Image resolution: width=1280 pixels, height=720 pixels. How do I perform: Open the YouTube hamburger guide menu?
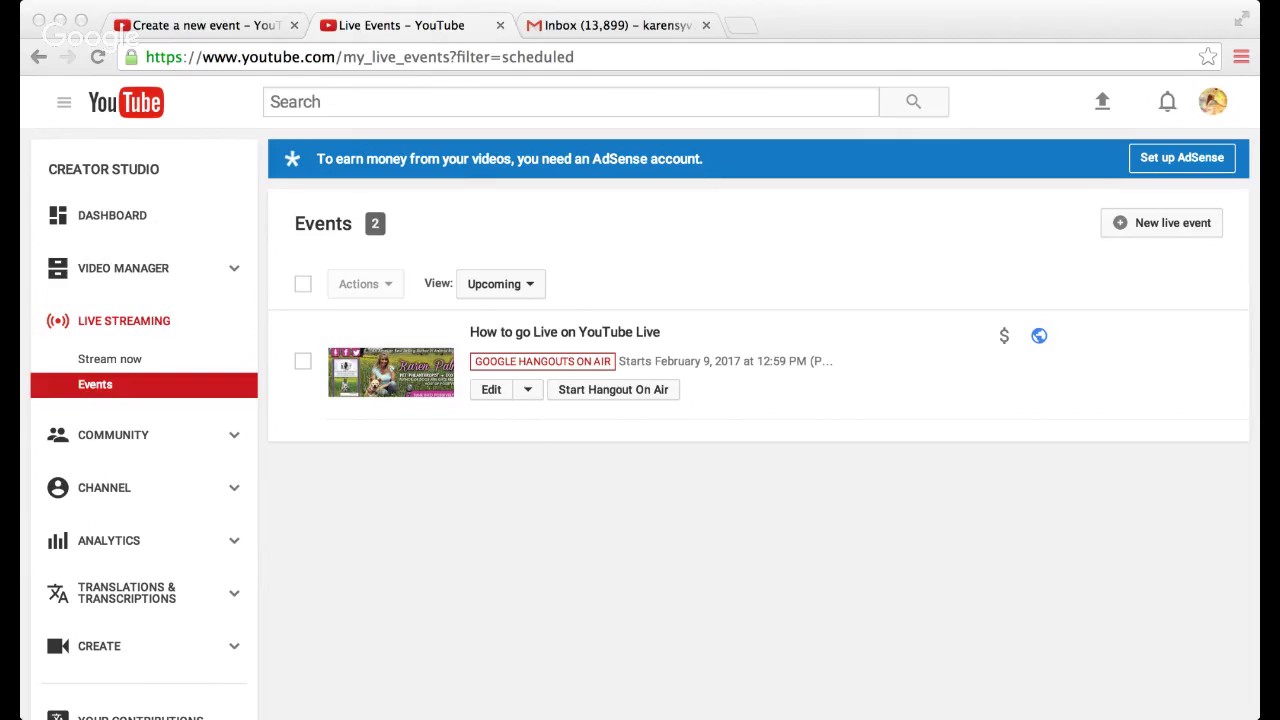click(x=64, y=102)
